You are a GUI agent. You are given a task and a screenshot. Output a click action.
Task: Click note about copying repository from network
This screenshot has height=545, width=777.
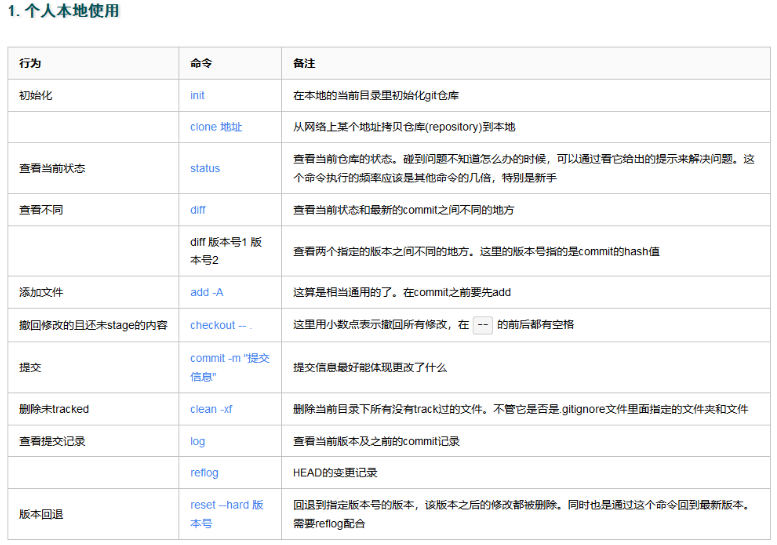(x=404, y=127)
